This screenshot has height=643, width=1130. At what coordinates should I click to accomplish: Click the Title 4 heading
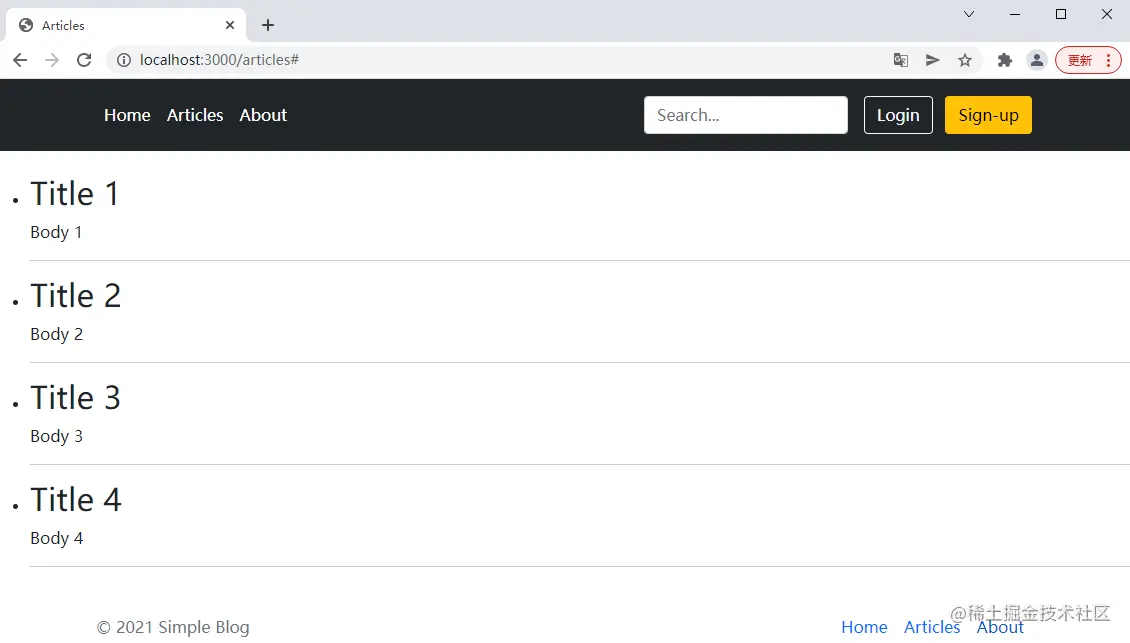(76, 500)
